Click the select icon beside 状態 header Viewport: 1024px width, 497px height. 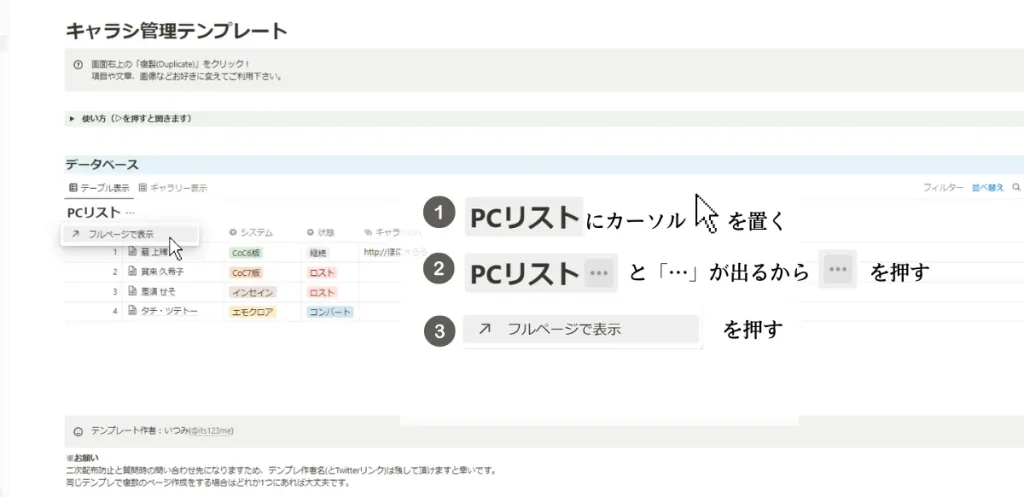310,232
